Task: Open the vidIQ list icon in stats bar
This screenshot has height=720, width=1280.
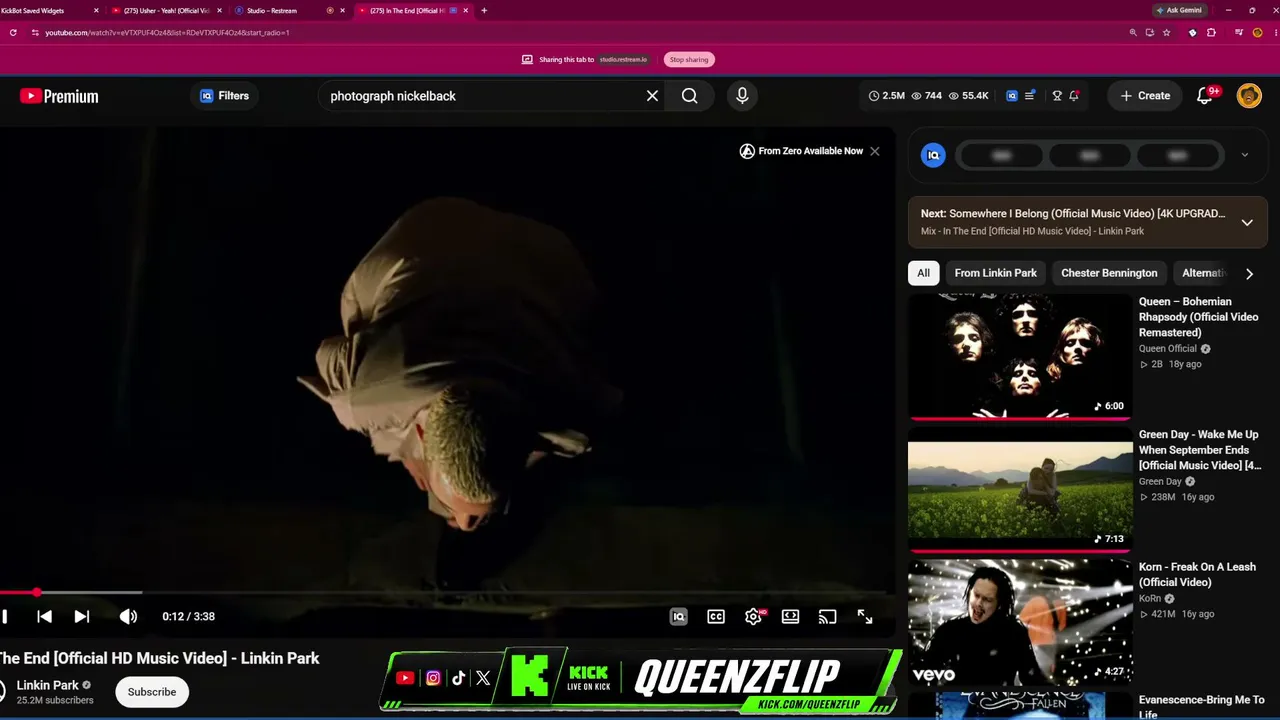Action: tap(1030, 96)
